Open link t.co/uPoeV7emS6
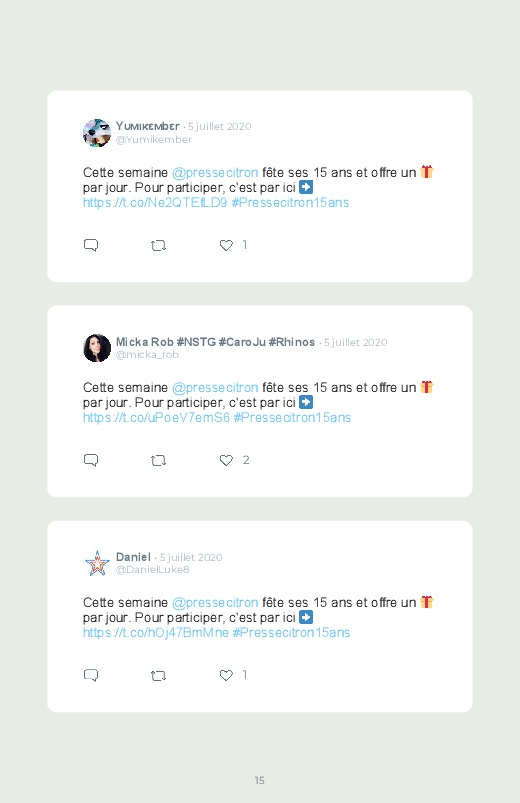The width and height of the screenshot is (520, 803). tap(156, 418)
